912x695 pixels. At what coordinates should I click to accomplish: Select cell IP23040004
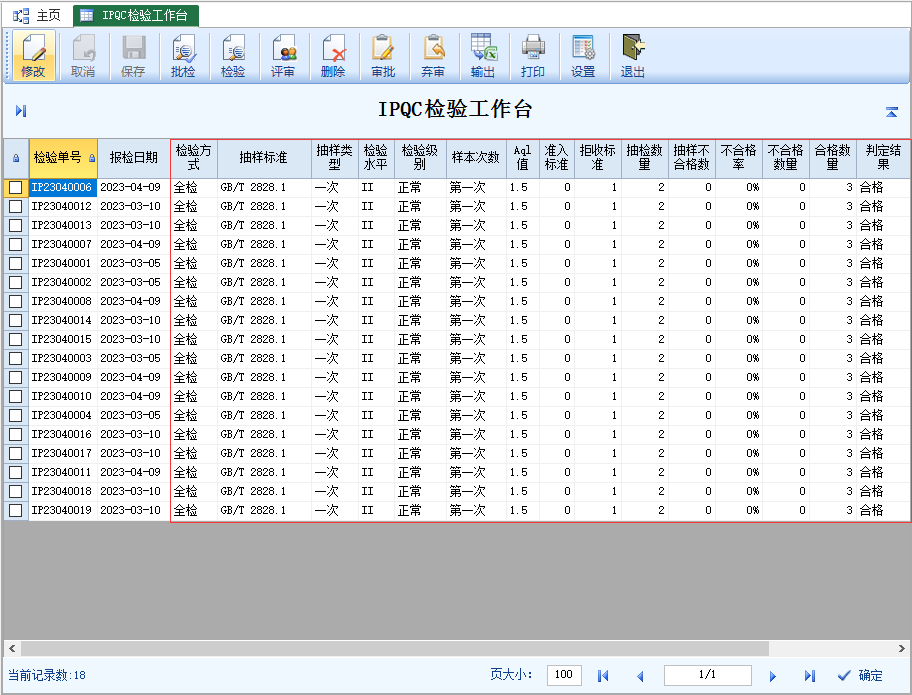63,415
